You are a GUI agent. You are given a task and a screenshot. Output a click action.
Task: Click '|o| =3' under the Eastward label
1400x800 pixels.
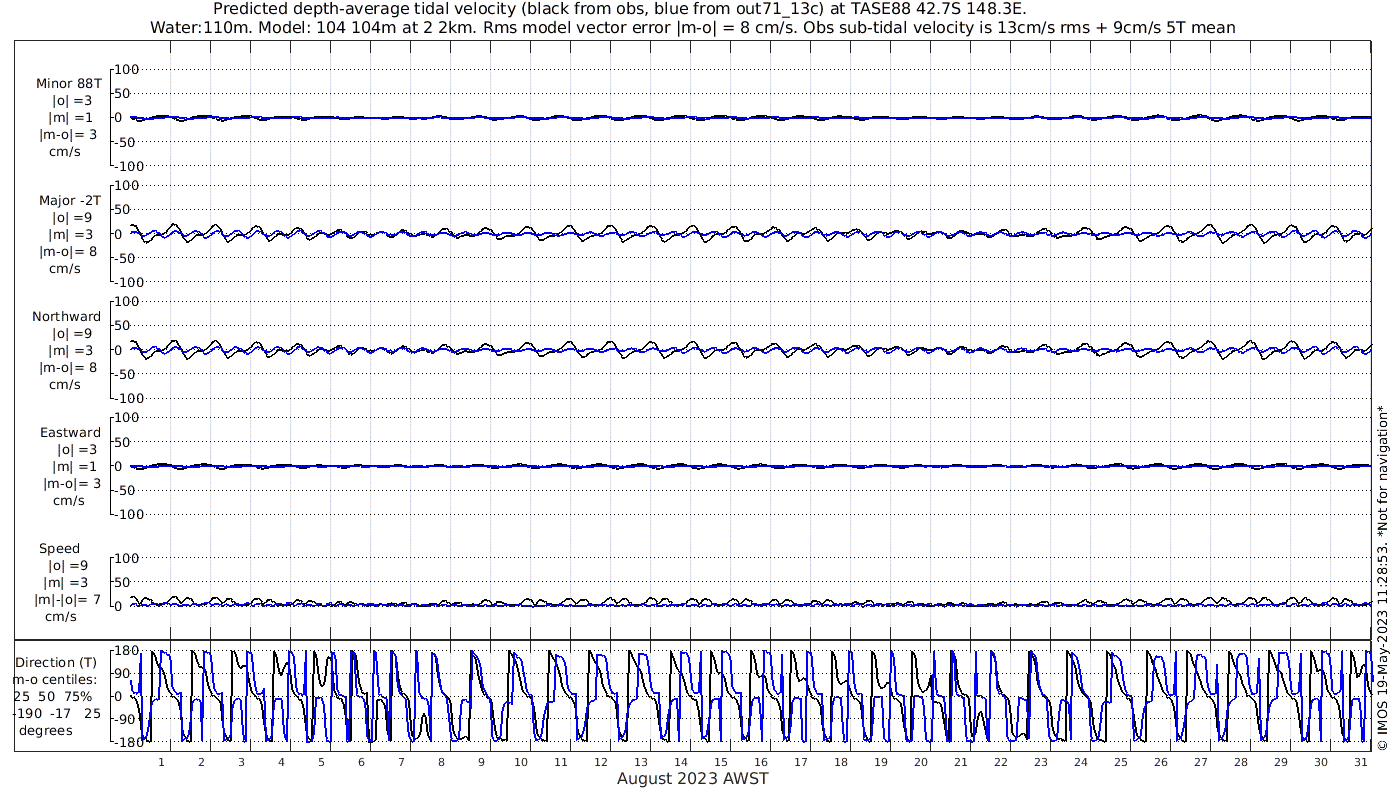pos(76,450)
